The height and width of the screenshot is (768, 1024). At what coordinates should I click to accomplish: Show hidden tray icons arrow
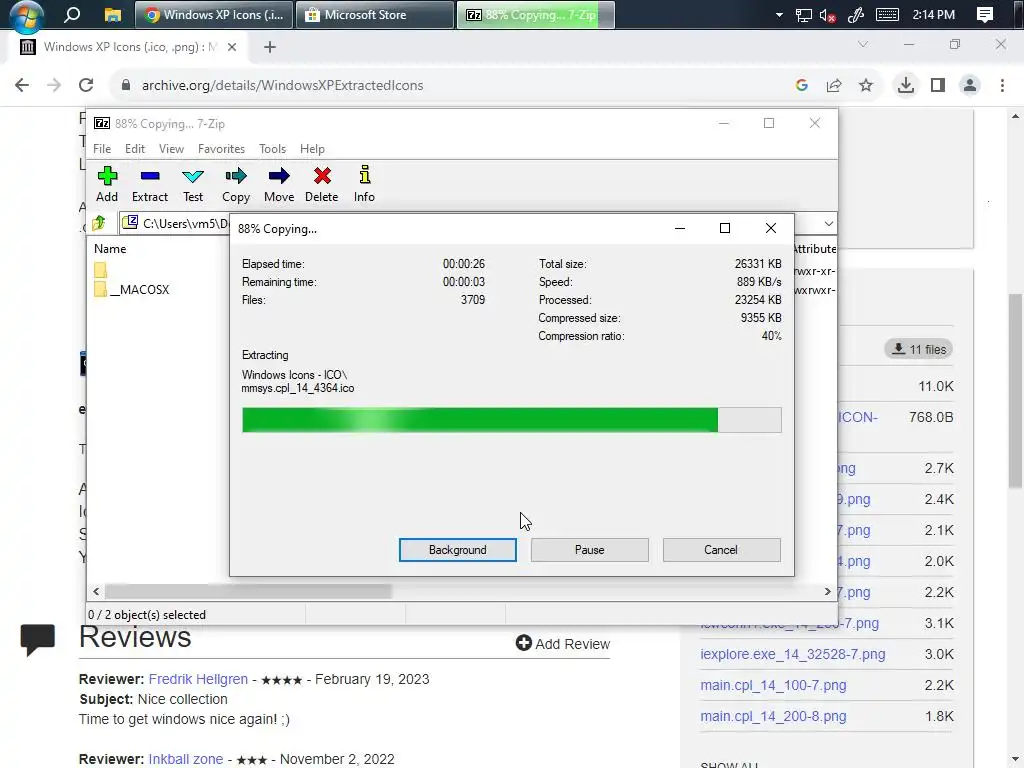click(779, 14)
